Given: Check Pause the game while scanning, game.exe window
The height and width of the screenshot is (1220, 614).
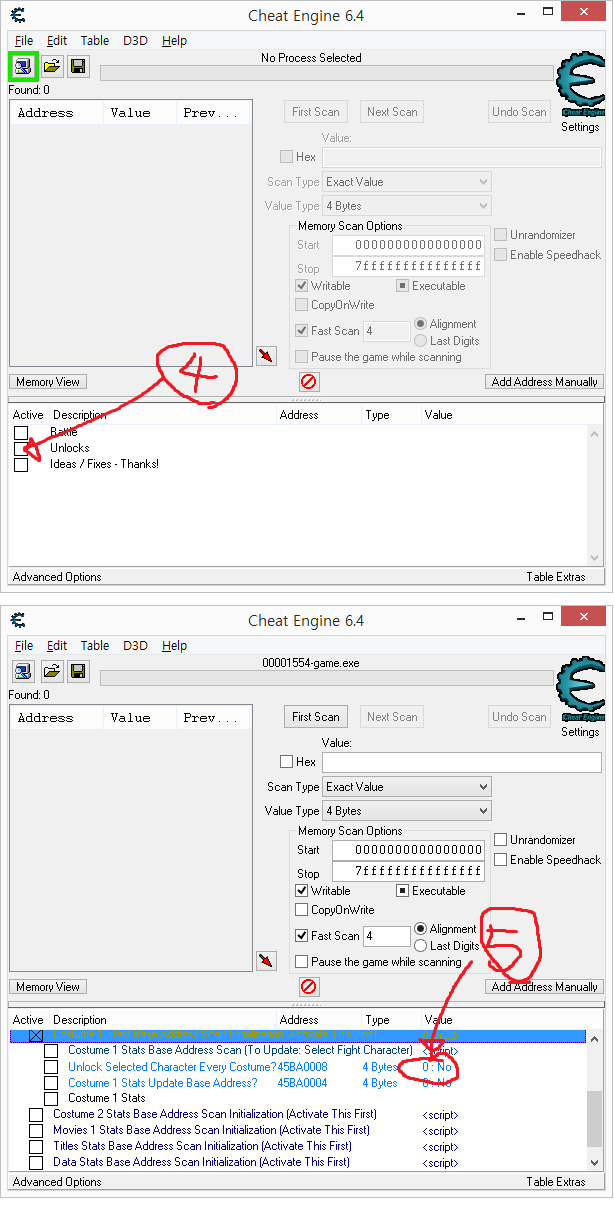Looking at the screenshot, I should point(302,962).
